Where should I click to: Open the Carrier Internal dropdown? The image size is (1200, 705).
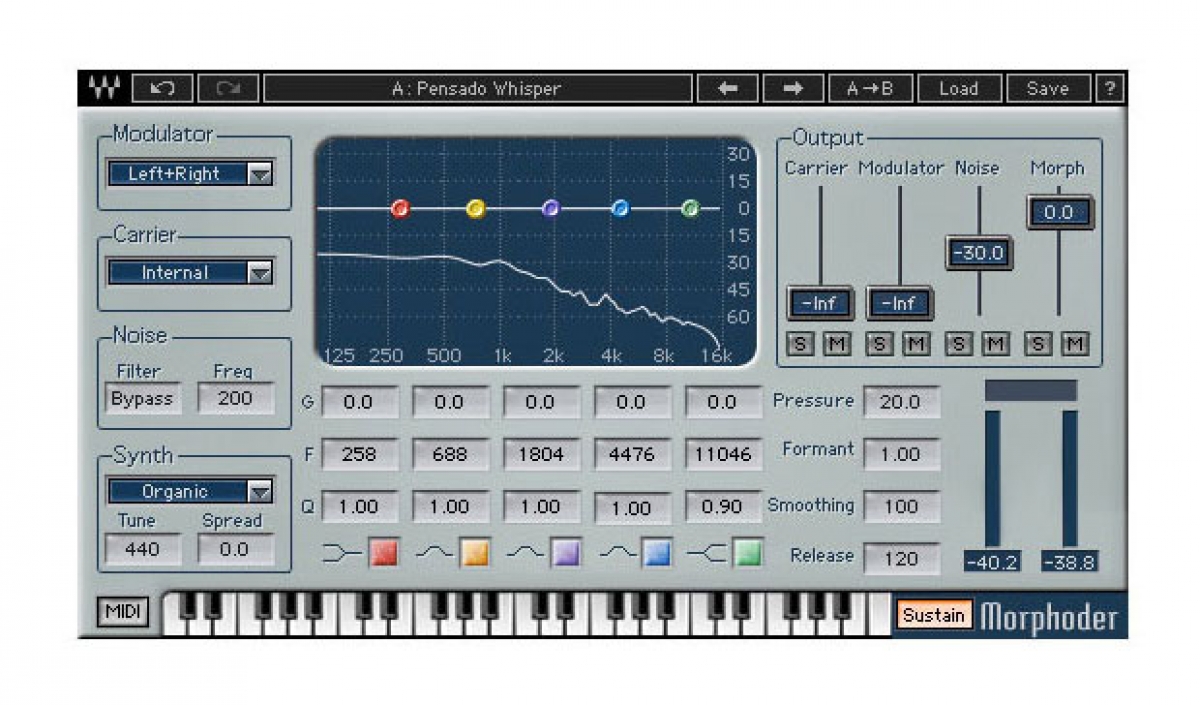point(190,272)
